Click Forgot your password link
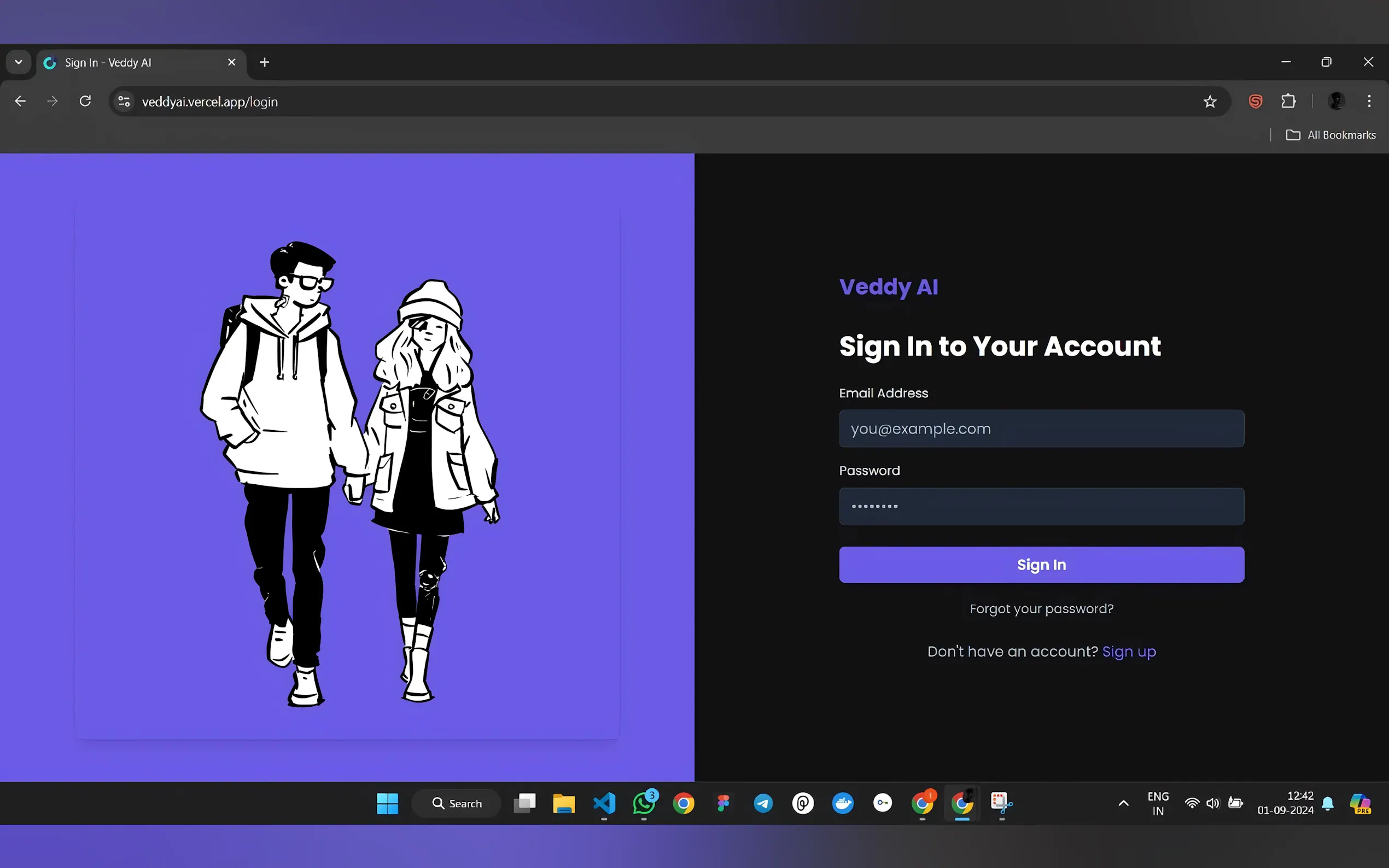 coord(1041,608)
